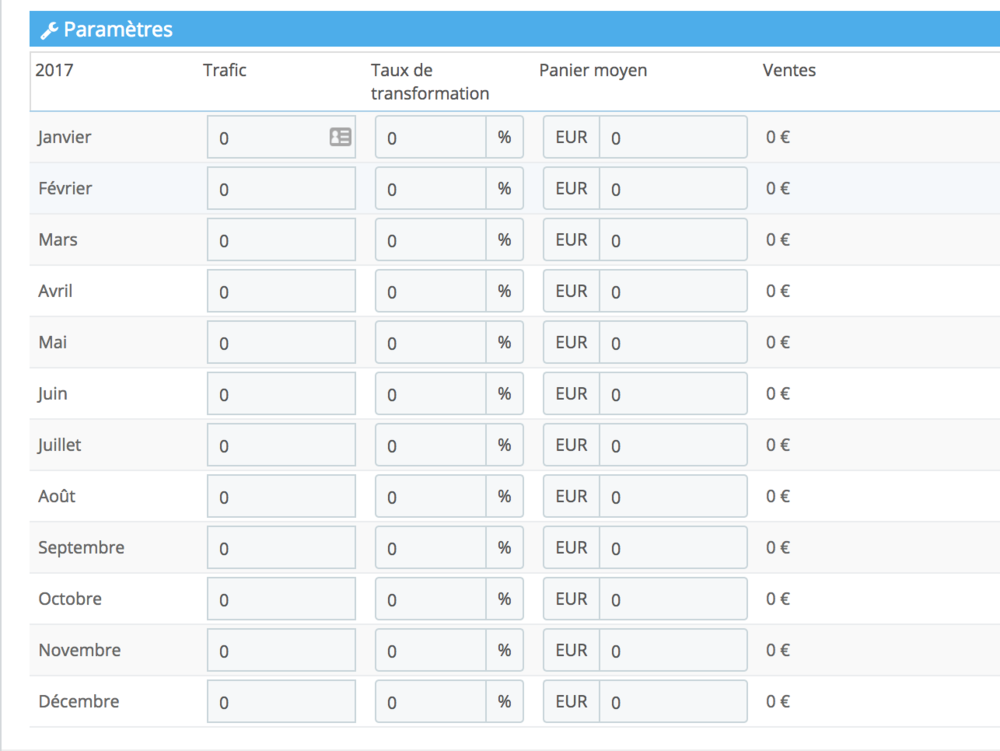Click the % sign in the Mai row
This screenshot has height=751, width=1000.
pyautogui.click(x=504, y=342)
